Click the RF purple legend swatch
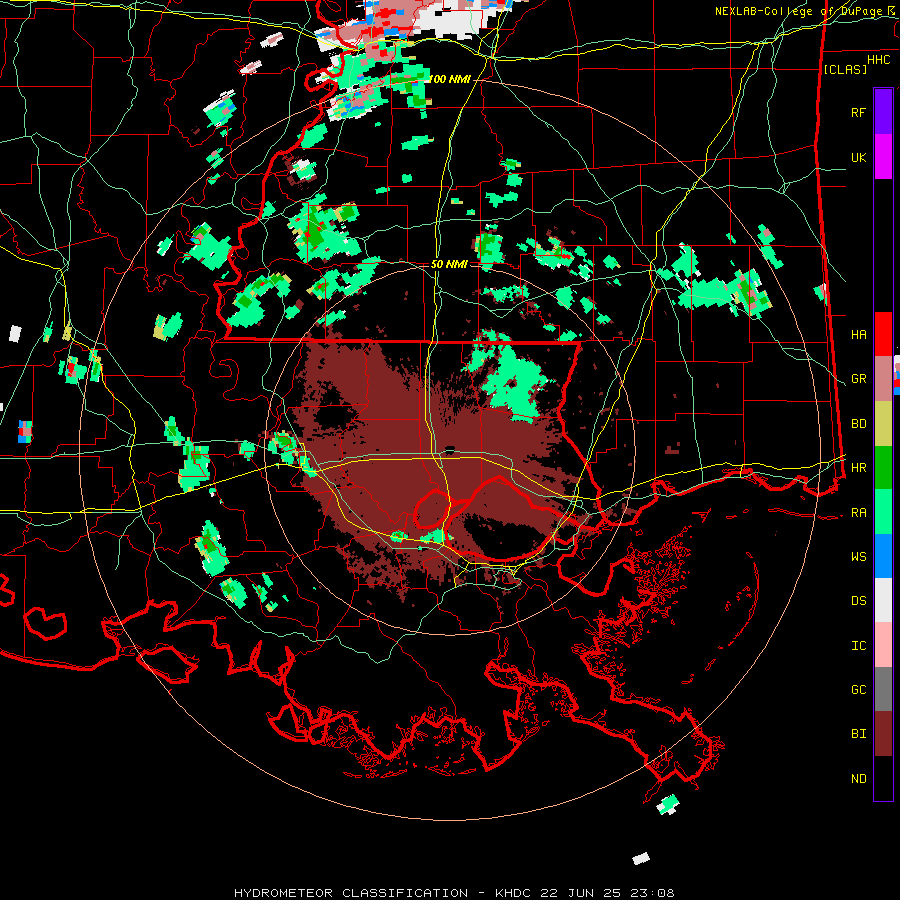Viewport: 900px width, 900px height. [x=883, y=112]
